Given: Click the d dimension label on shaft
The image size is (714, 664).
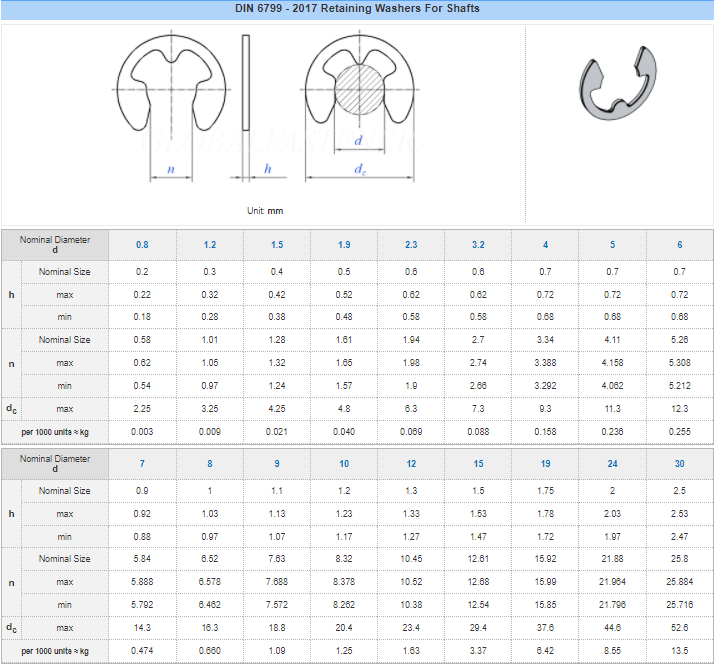Looking at the screenshot, I should coord(358,141).
